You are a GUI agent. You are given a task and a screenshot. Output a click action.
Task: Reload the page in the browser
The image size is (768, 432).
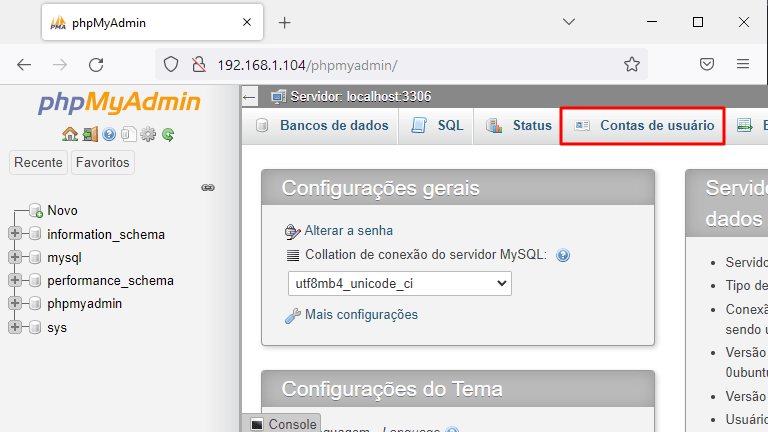pyautogui.click(x=96, y=65)
